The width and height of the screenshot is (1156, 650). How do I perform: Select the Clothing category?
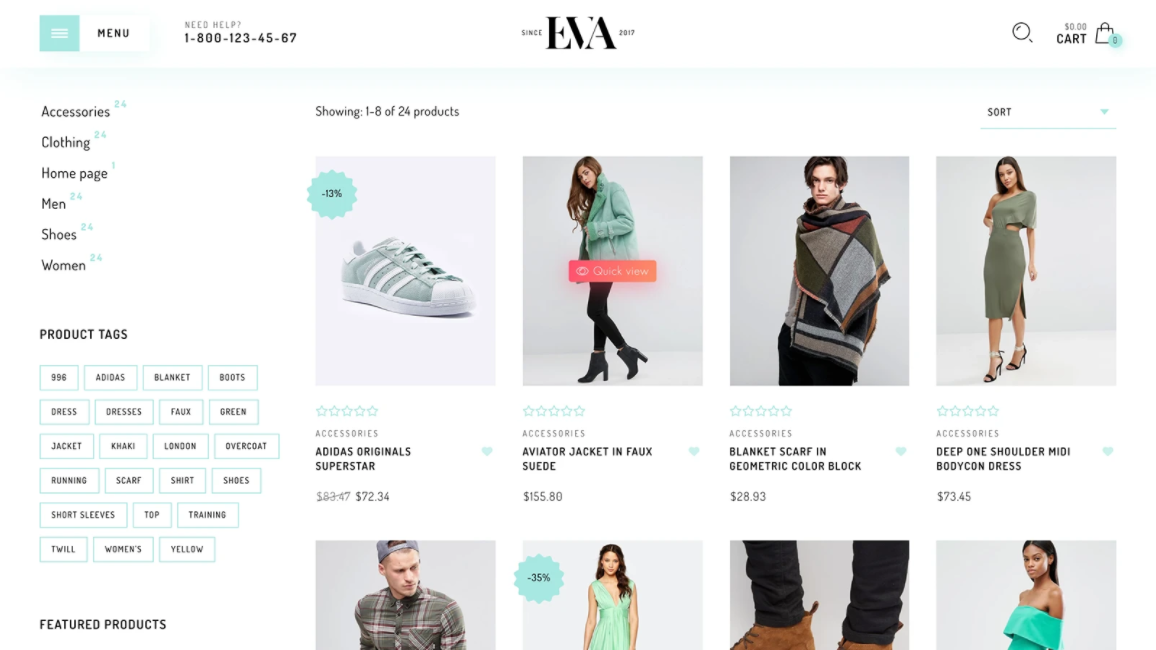pos(66,142)
